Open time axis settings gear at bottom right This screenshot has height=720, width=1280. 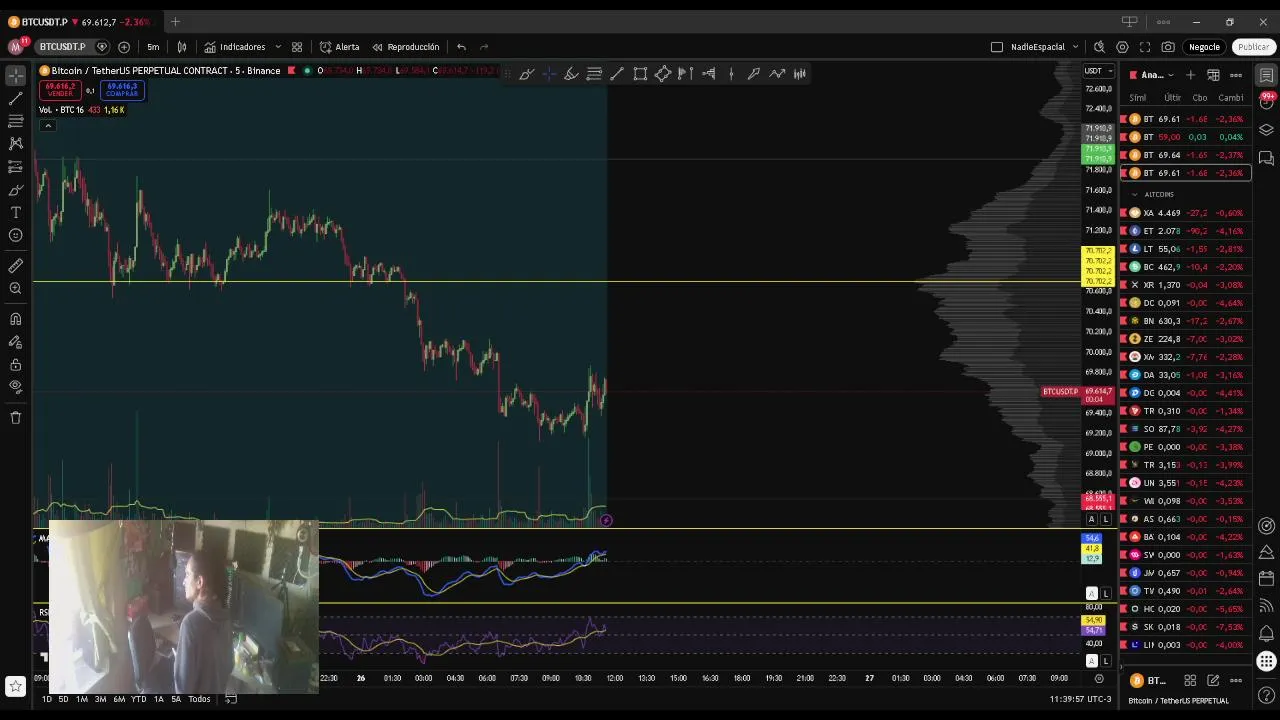[x=1099, y=679]
